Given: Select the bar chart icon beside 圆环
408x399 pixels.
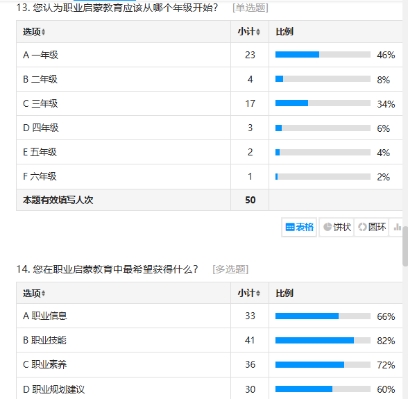Looking at the screenshot, I should pos(397,227).
